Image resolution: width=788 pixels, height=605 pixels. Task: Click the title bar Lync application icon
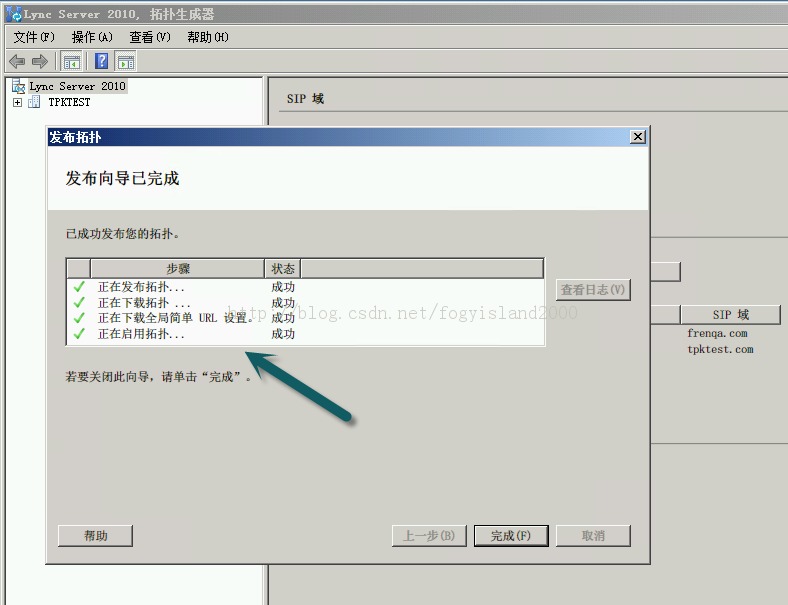tap(13, 14)
